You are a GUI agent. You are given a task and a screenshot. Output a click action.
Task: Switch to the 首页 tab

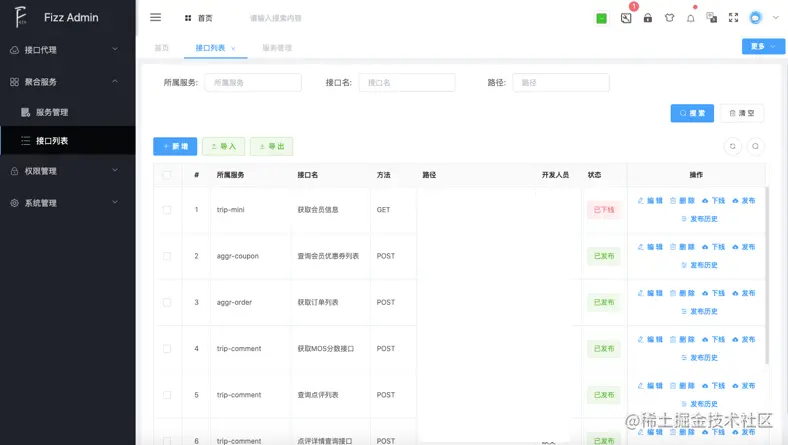(161, 48)
